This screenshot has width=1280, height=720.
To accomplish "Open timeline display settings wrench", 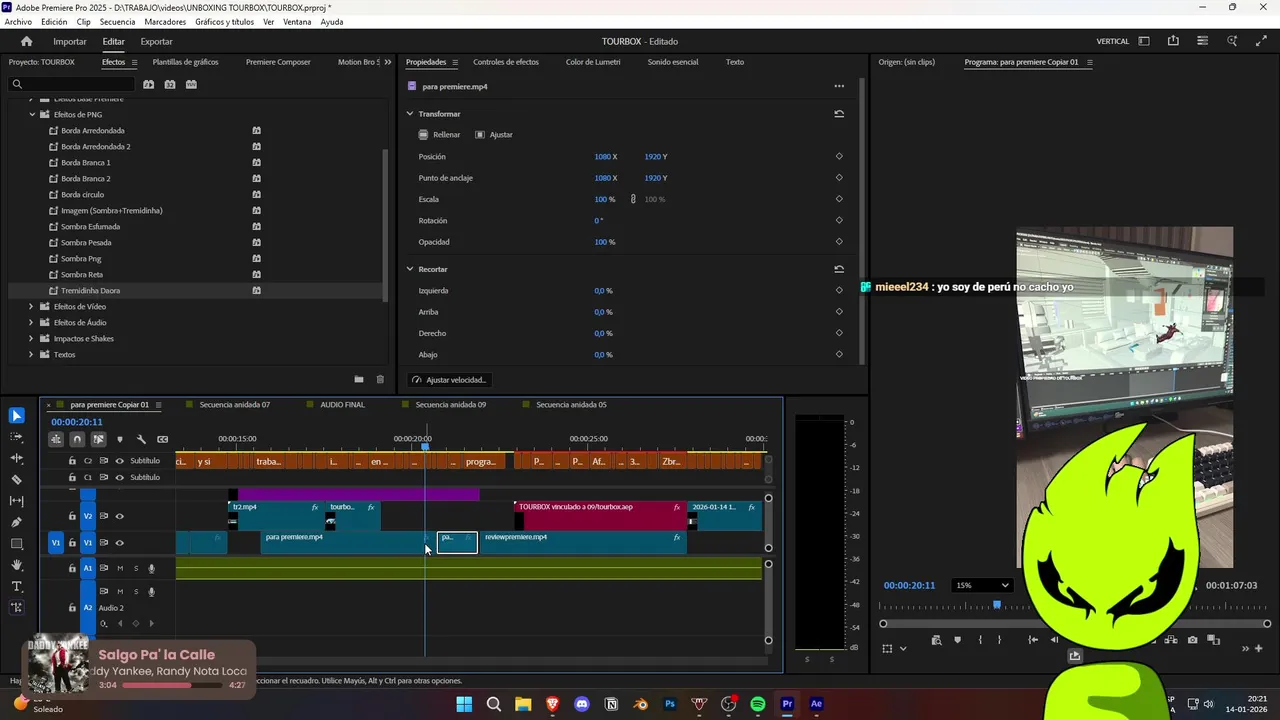I will [141, 439].
